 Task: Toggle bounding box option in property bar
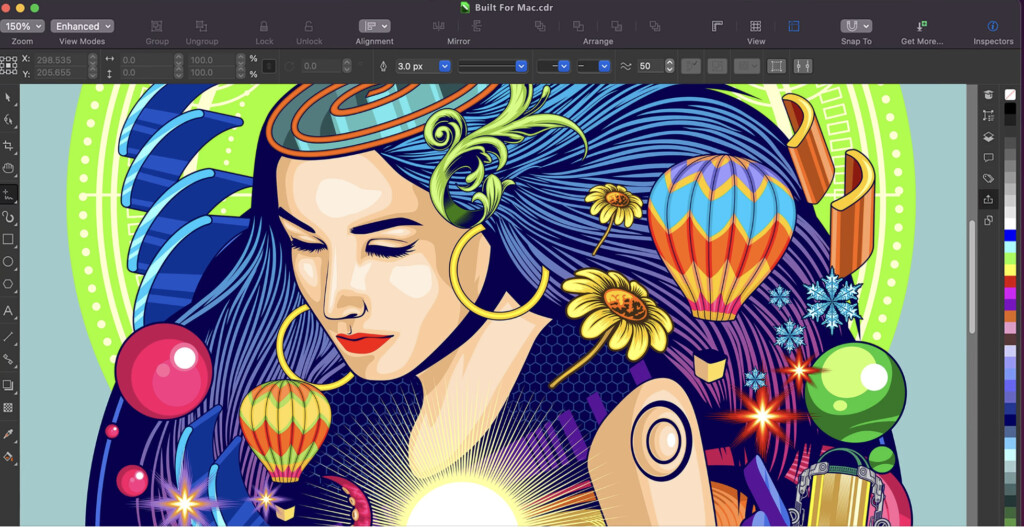click(776, 66)
